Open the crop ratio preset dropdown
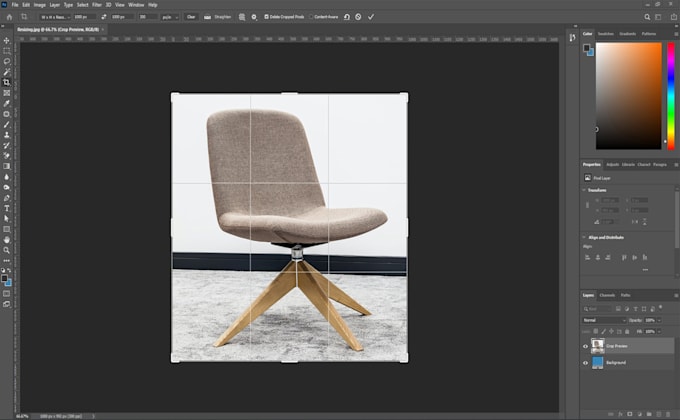Viewport: 680px width, 420px height. [x=55, y=17]
